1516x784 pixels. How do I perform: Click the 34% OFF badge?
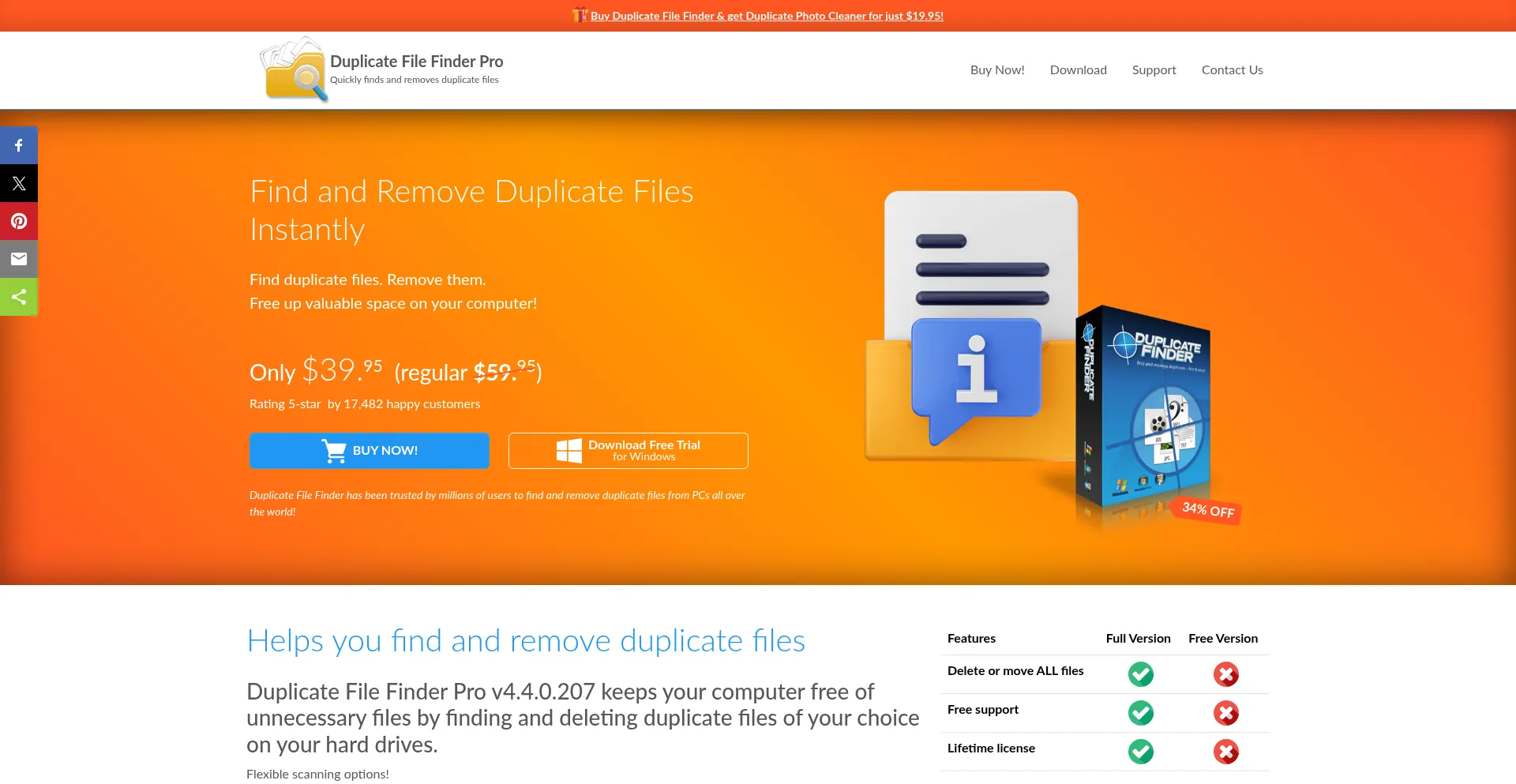click(x=1207, y=510)
